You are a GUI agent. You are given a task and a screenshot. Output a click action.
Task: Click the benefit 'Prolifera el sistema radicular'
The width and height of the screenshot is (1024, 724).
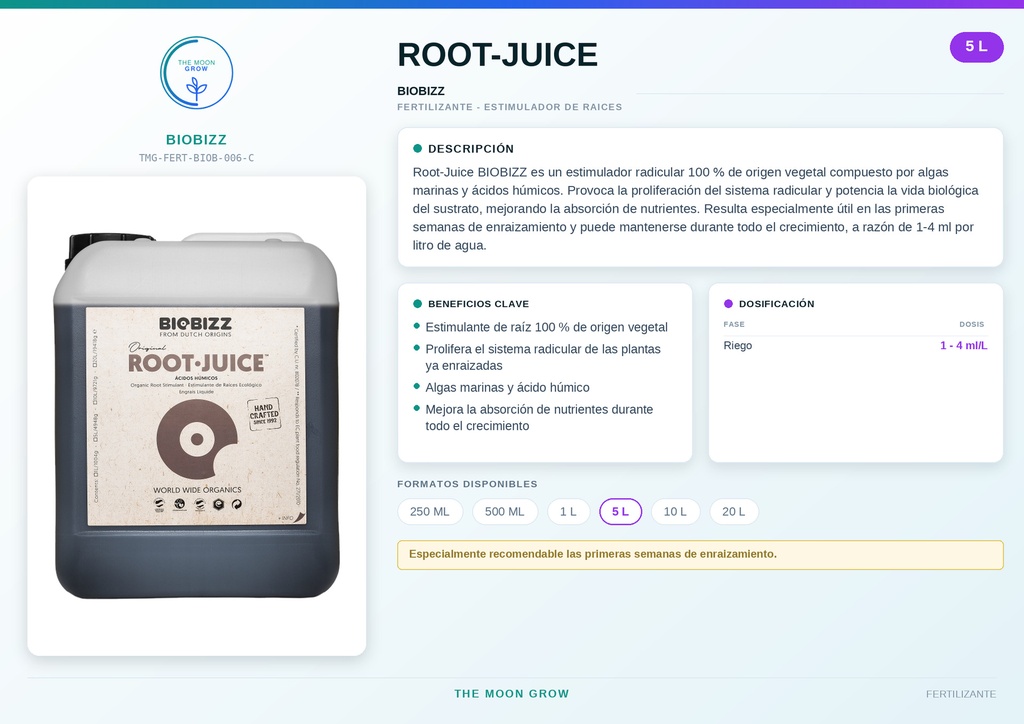[x=543, y=357]
